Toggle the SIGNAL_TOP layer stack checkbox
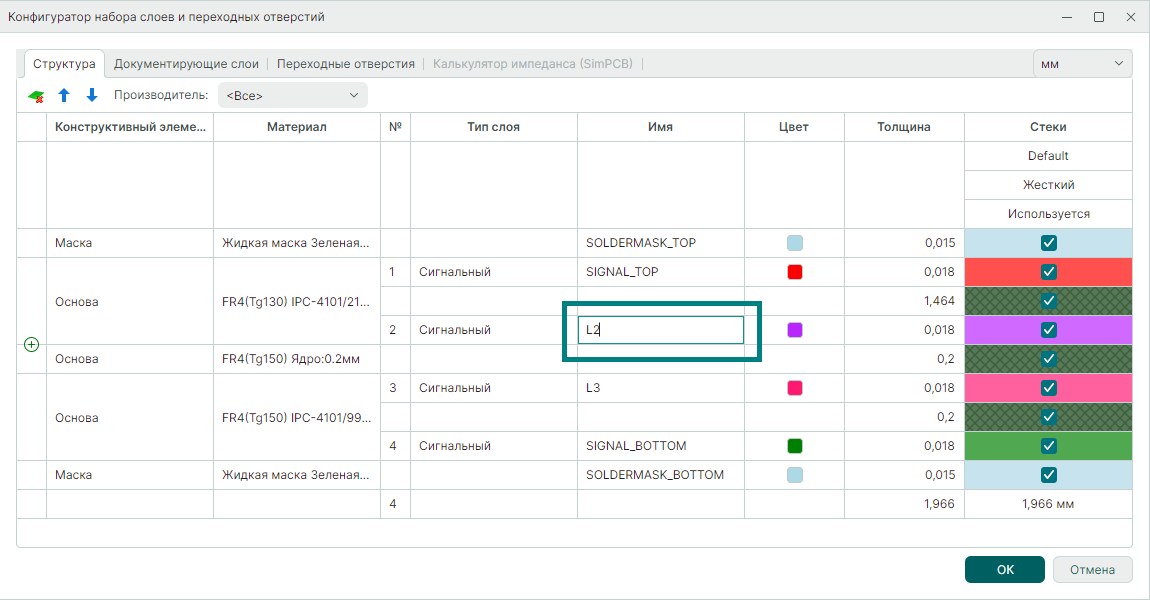This screenshot has width=1150, height=600. click(1048, 272)
